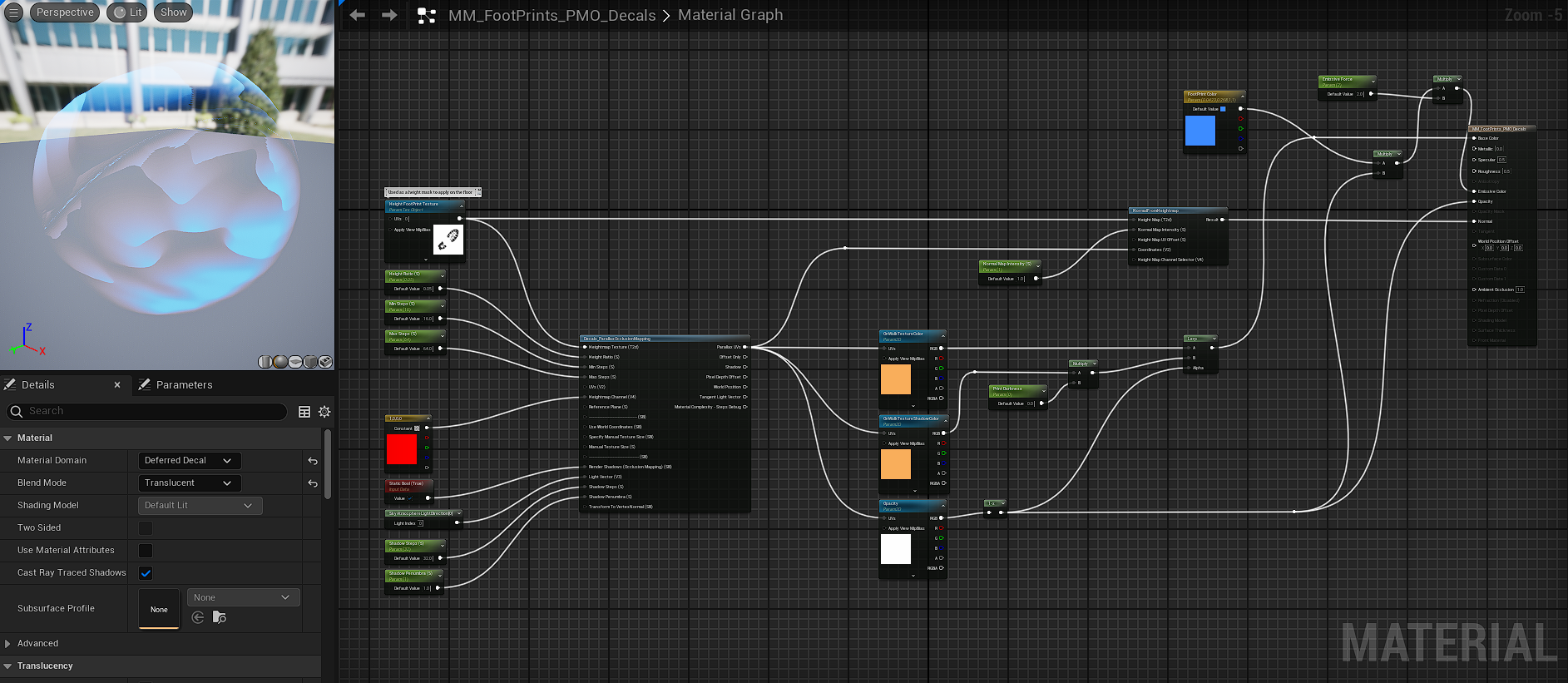This screenshot has height=683, width=1568.
Task: Enable the Two Sided checkbox
Action: pyautogui.click(x=146, y=528)
